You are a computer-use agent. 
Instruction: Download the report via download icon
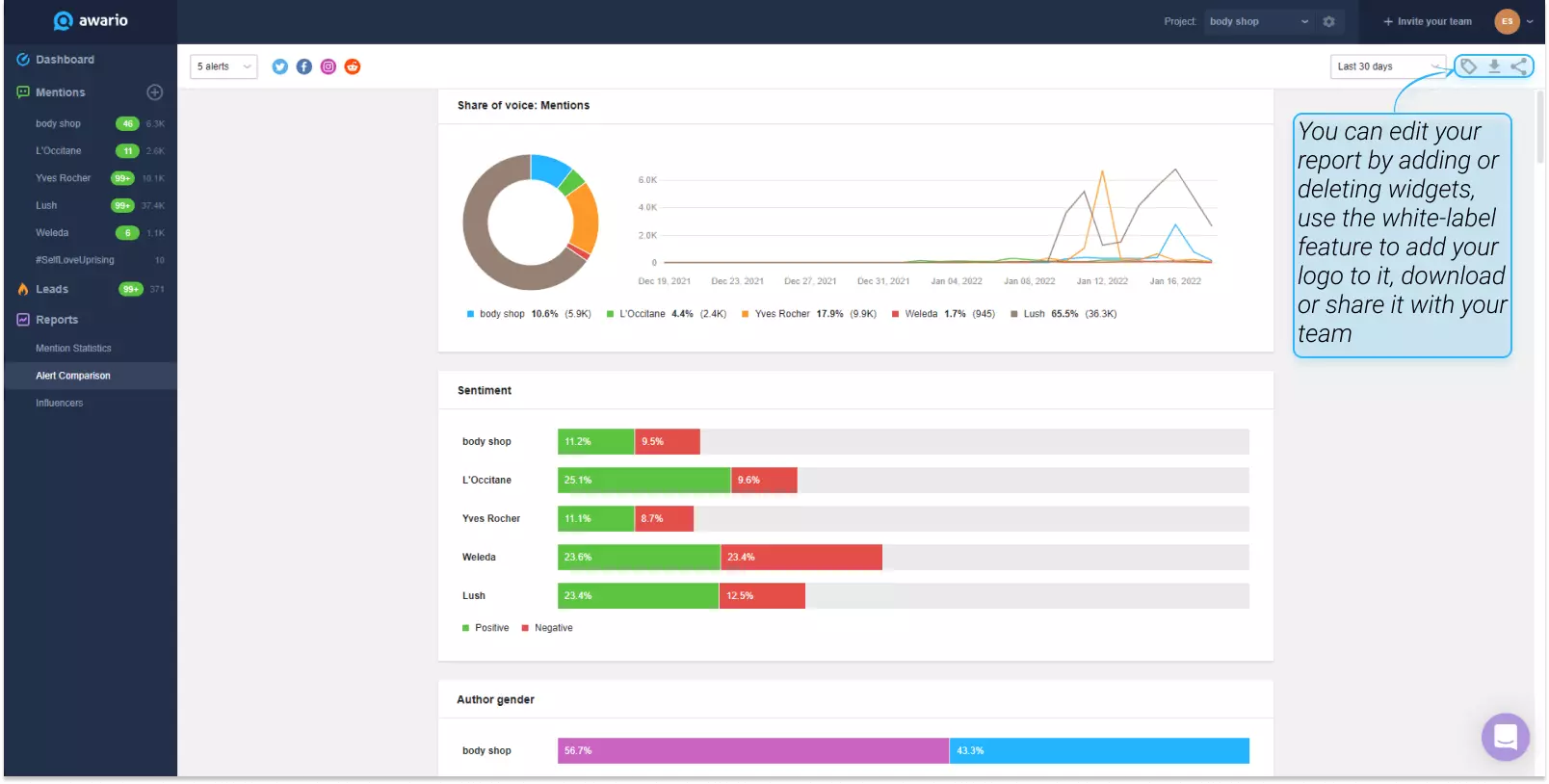[x=1494, y=66]
